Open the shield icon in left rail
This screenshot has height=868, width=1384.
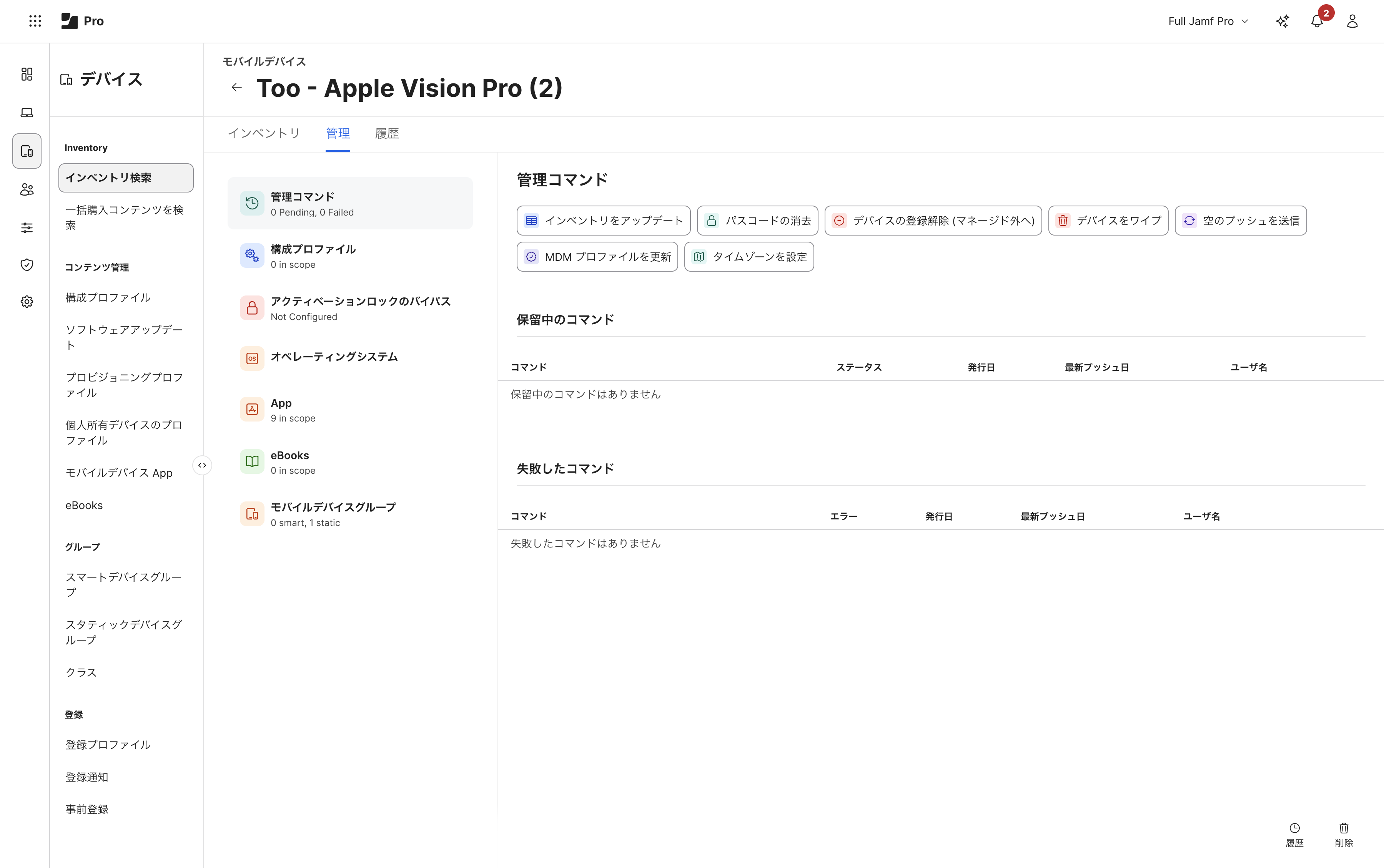pyautogui.click(x=27, y=265)
